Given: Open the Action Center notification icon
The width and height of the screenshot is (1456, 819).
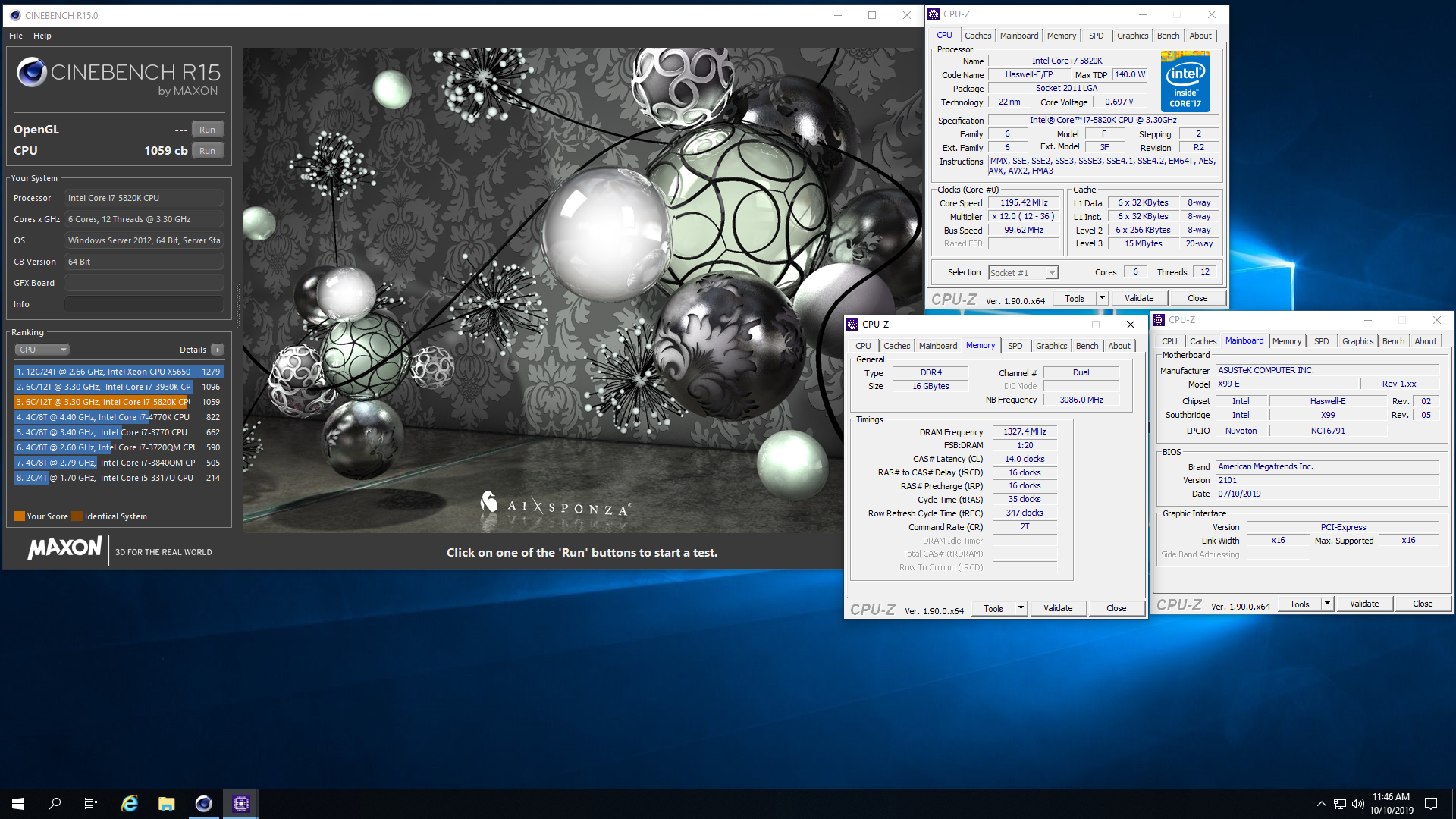Looking at the screenshot, I should pyautogui.click(x=1431, y=804).
